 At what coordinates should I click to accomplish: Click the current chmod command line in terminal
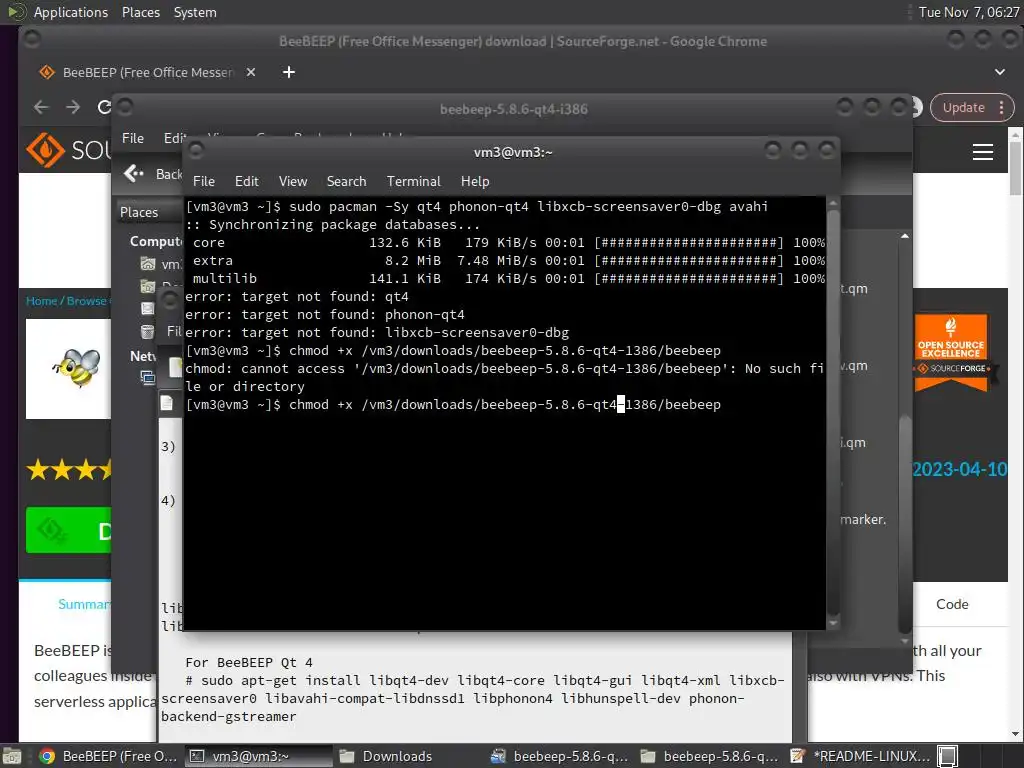(453, 405)
